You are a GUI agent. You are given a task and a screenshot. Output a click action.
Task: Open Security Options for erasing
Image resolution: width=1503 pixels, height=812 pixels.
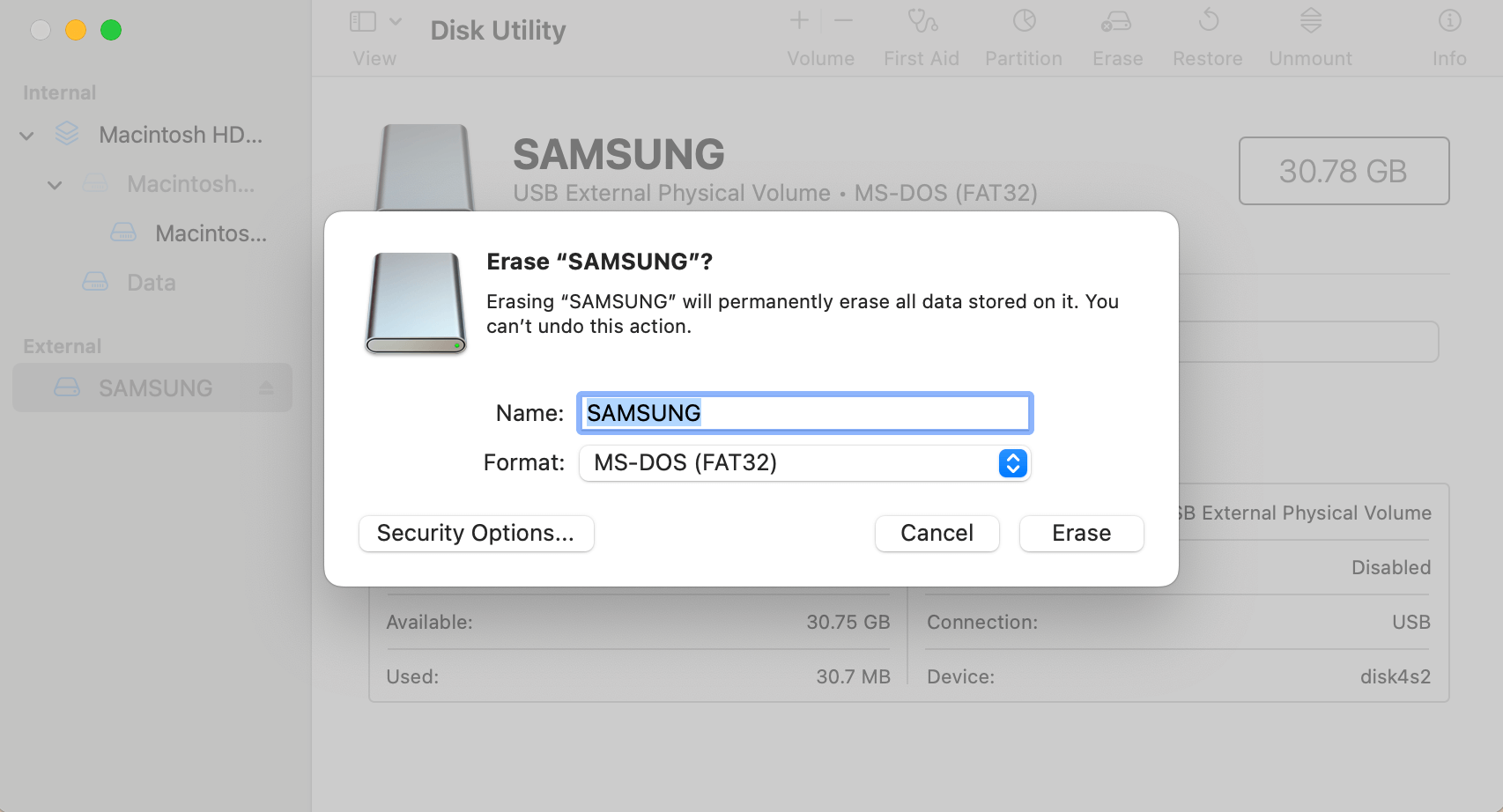coord(475,533)
